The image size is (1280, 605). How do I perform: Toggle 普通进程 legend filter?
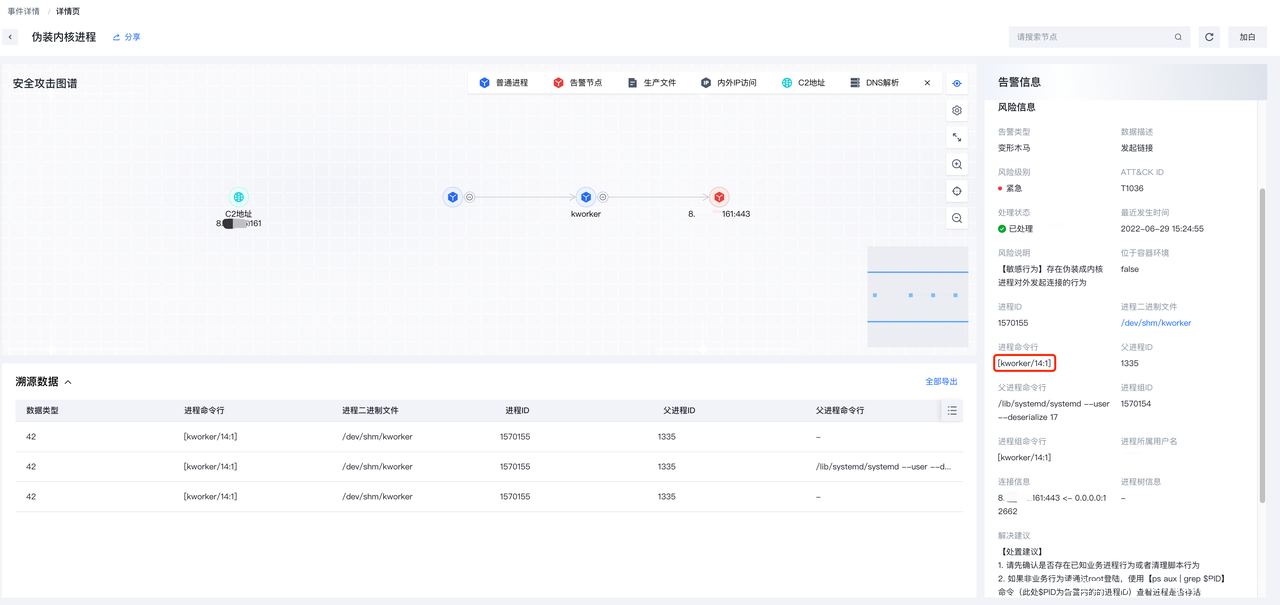(x=503, y=83)
